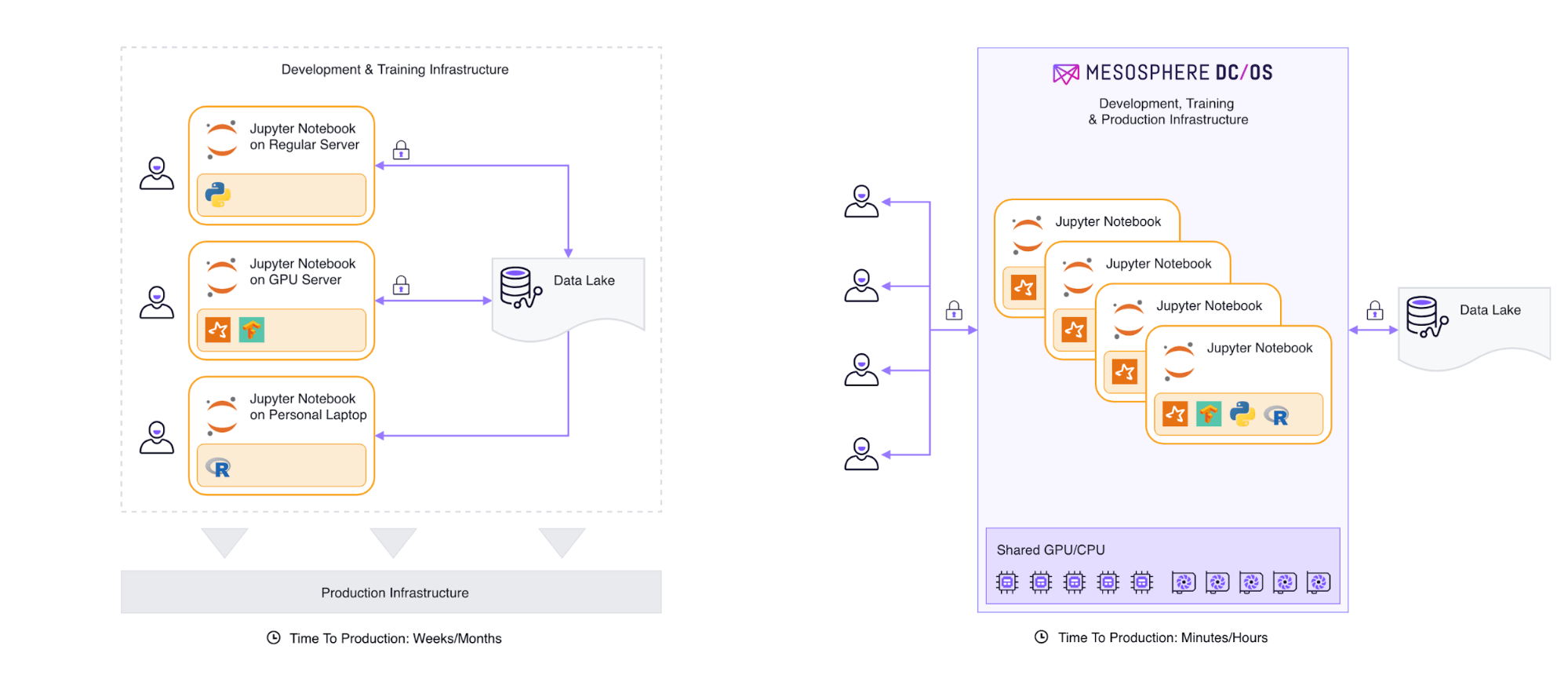Click the 'Jupyter Notebook' label on the rearmost DC/OS card

click(1108, 221)
